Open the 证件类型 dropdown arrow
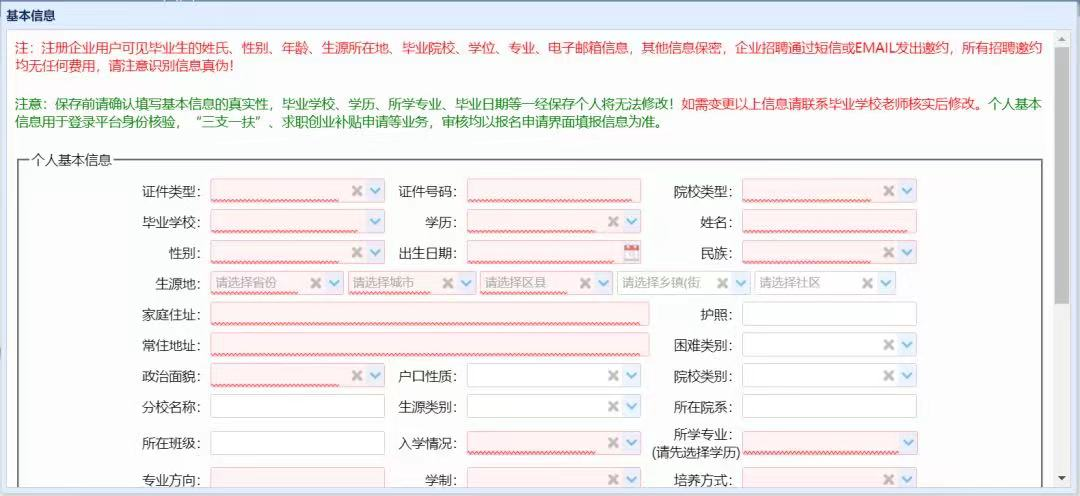This screenshot has height=496, width=1080. [x=375, y=191]
